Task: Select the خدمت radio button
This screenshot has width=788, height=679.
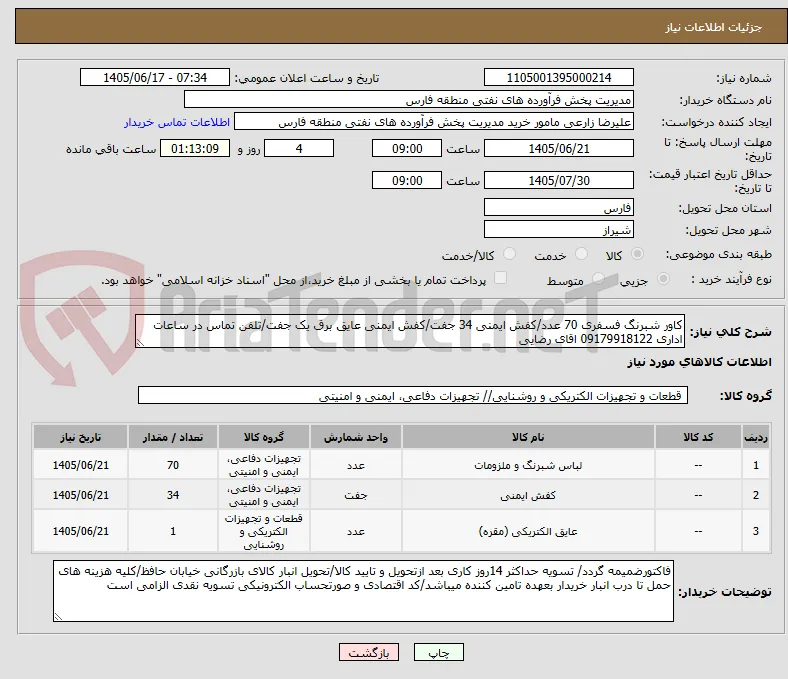Action: [x=581, y=254]
